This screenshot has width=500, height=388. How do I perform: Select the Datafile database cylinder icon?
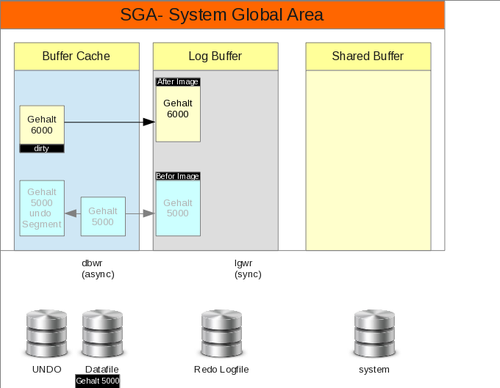click(103, 333)
